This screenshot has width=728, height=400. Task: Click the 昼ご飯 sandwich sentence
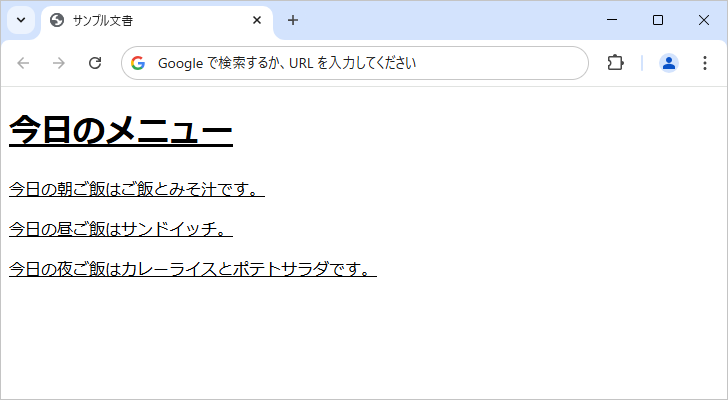coord(120,229)
